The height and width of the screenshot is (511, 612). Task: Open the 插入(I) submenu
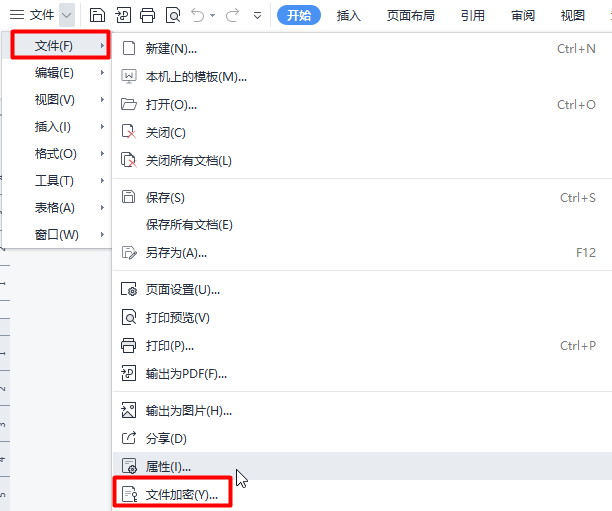coord(57,126)
